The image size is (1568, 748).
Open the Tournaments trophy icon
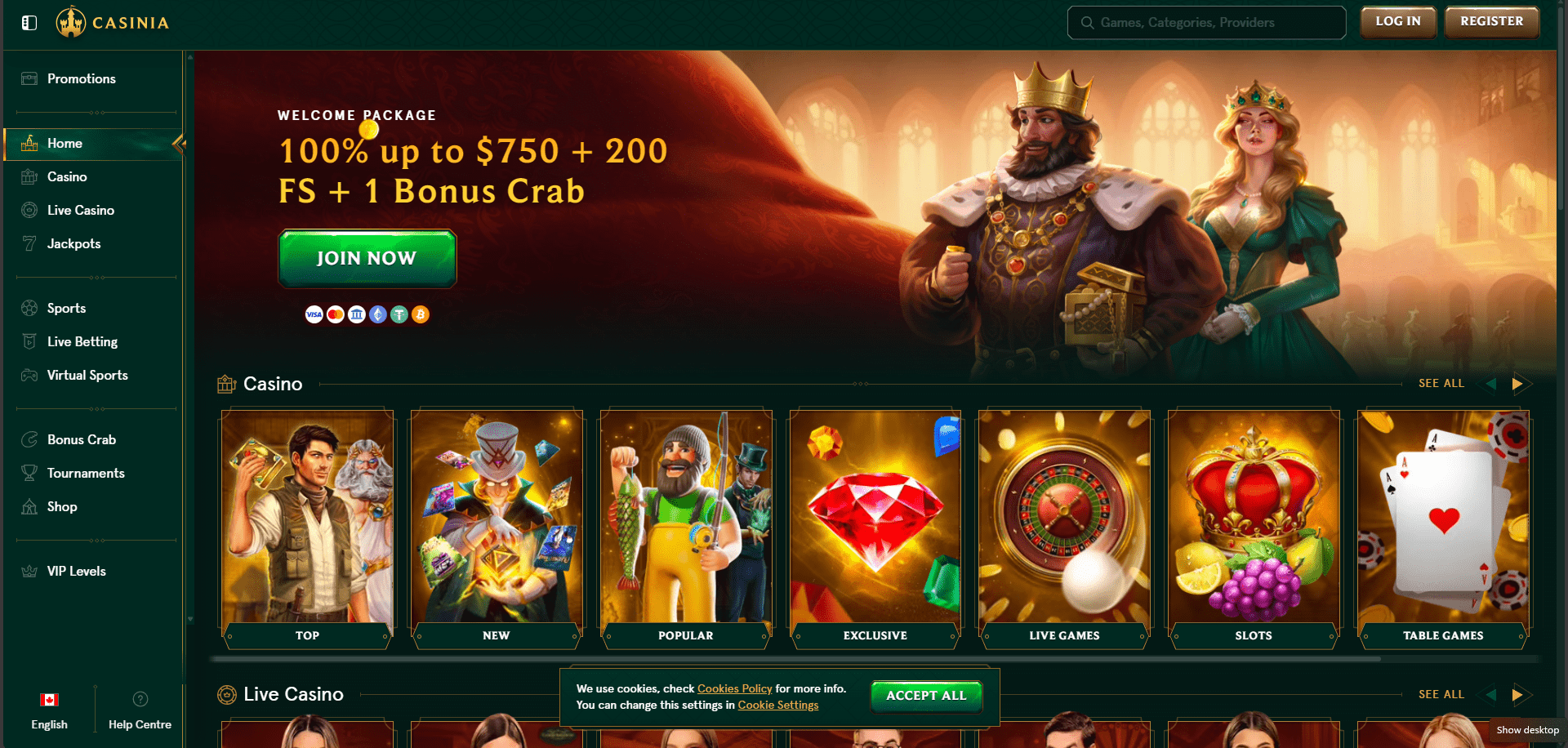pos(29,473)
